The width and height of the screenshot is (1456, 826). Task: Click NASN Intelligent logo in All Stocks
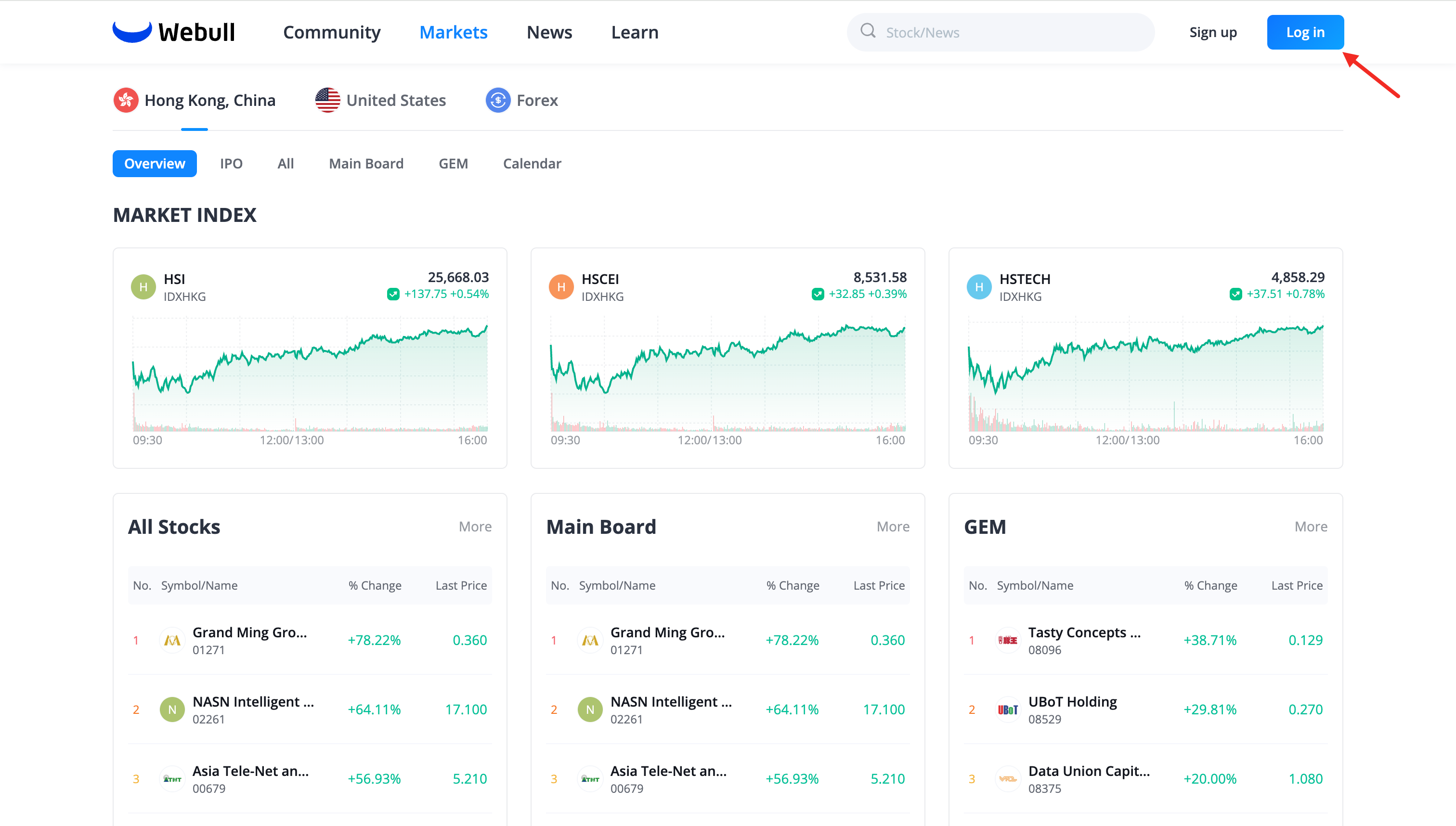point(172,710)
